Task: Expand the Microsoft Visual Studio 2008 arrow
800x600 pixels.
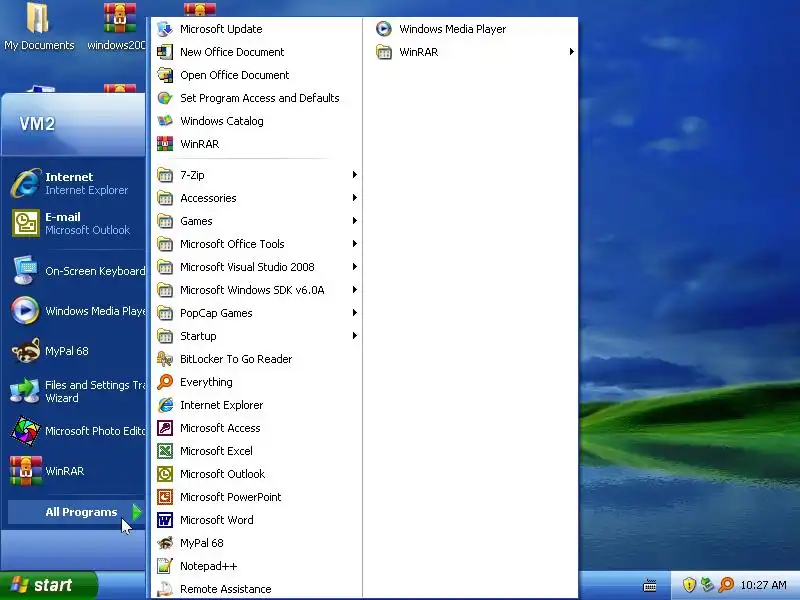Action: [355, 267]
